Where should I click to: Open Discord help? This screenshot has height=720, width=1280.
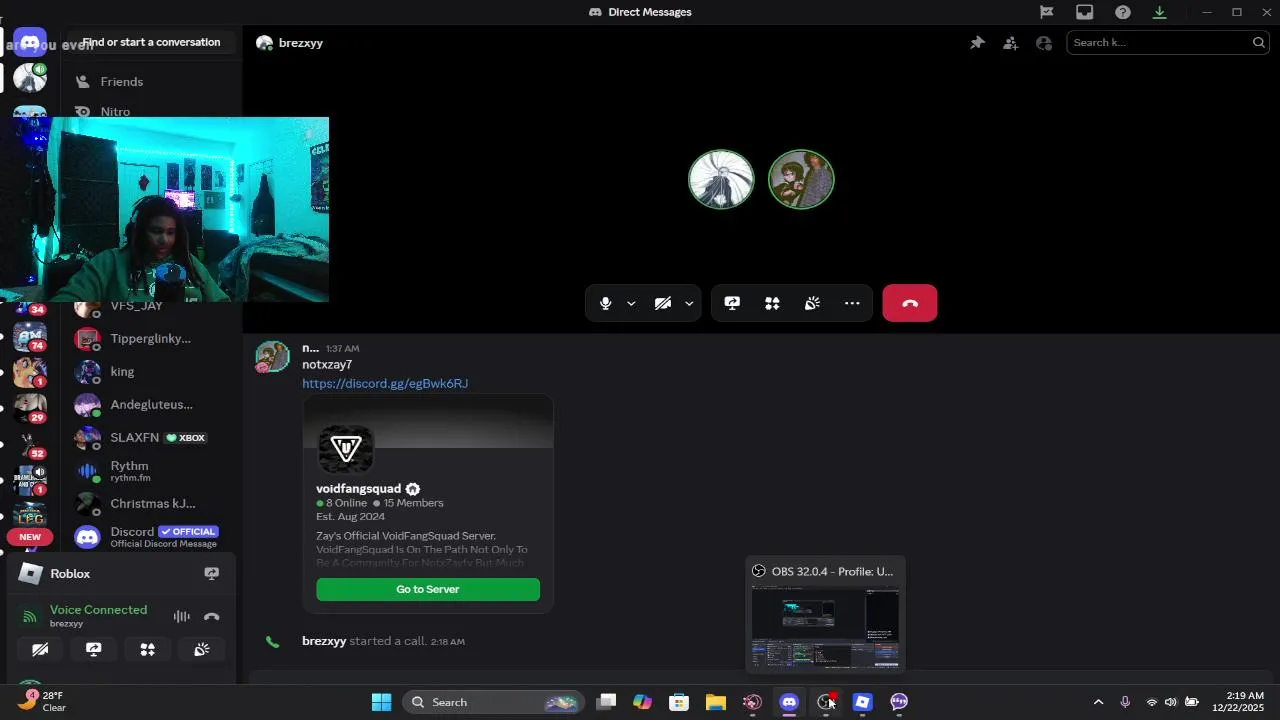coord(1122,12)
